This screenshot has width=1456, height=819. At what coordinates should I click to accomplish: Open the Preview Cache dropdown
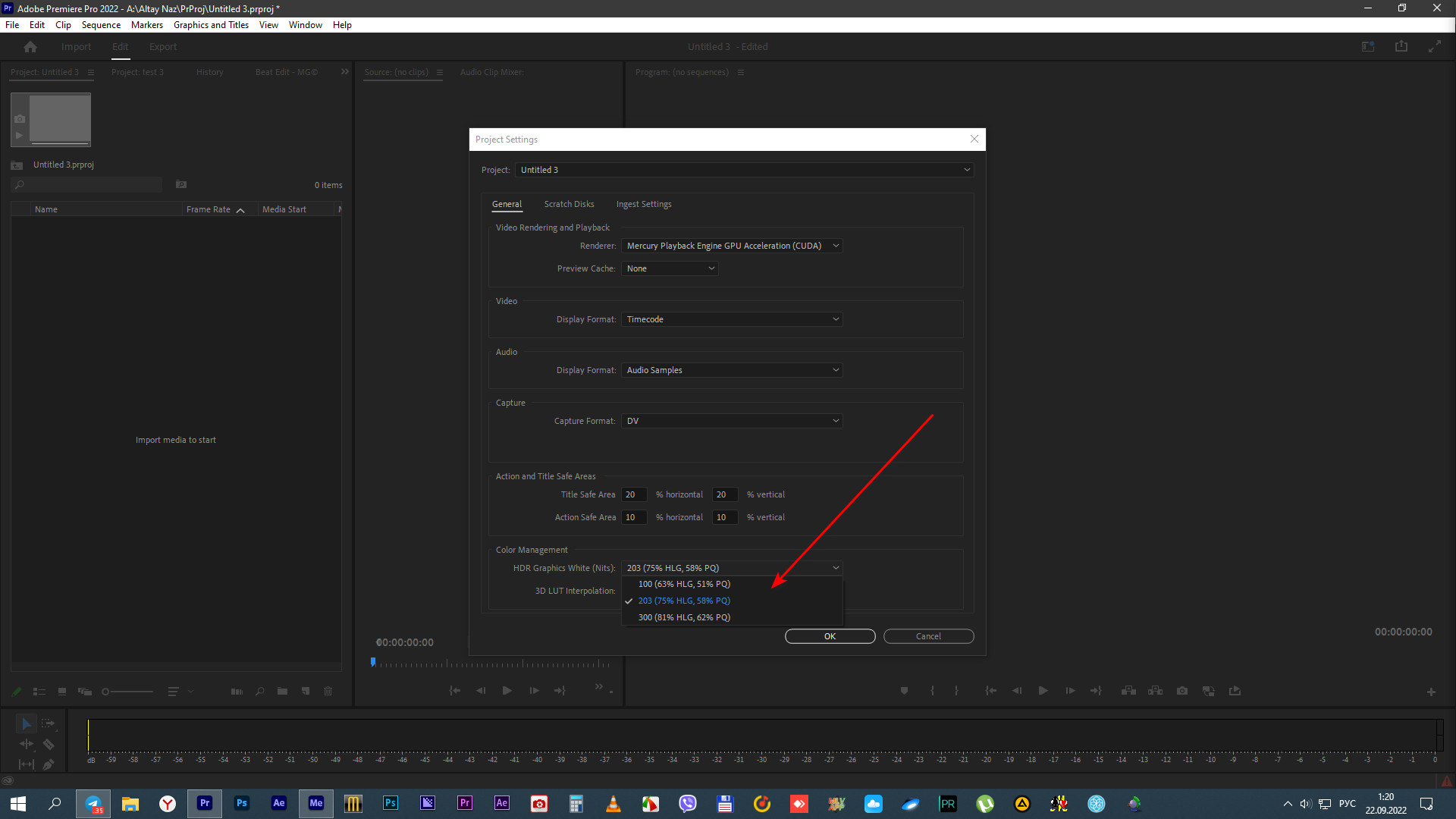(x=670, y=268)
